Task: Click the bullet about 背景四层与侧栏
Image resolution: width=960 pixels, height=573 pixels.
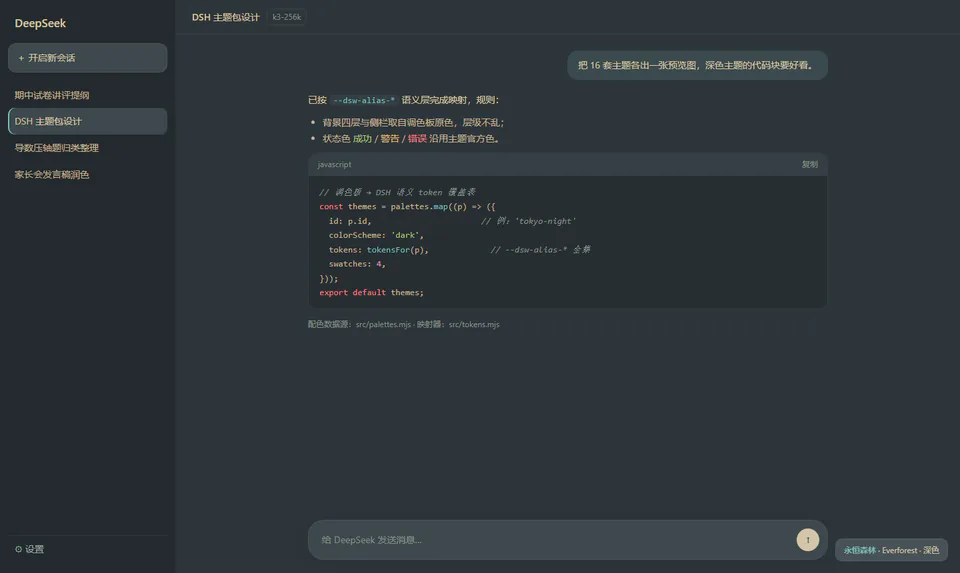Action: point(413,122)
